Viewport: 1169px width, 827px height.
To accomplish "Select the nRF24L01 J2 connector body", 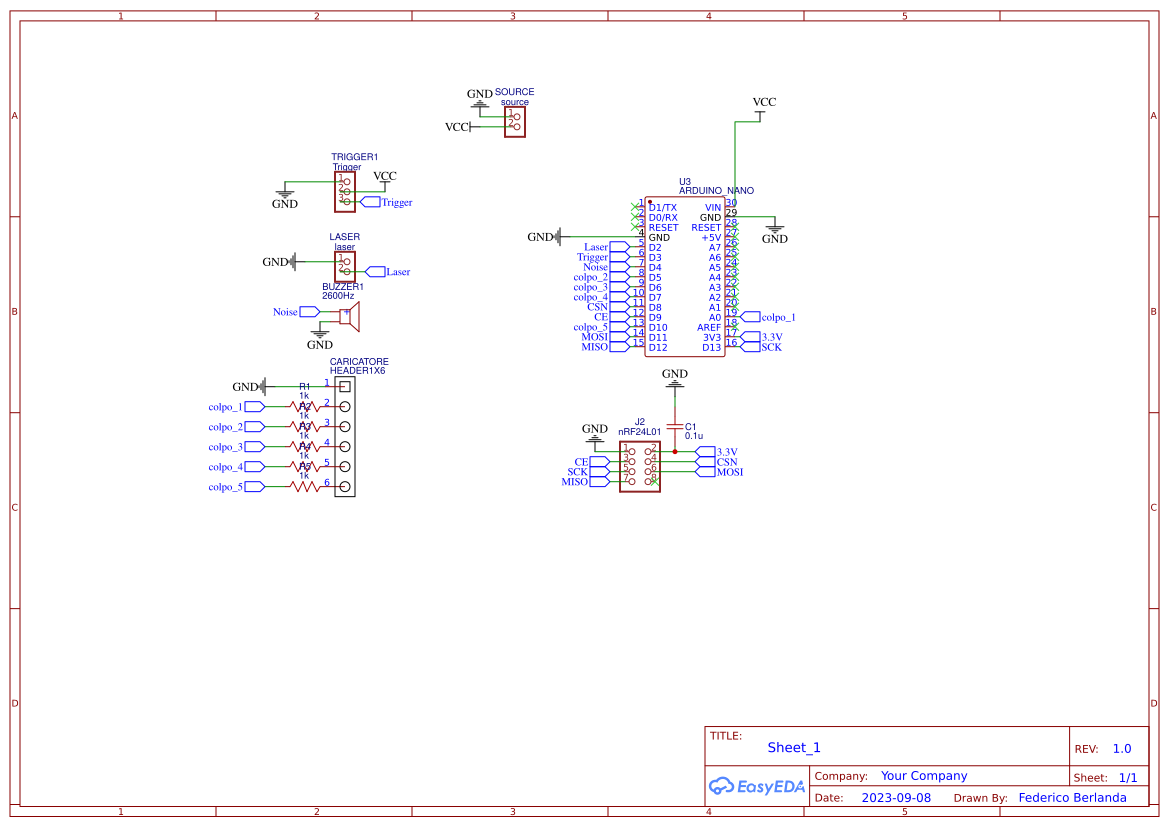I will click(640, 466).
